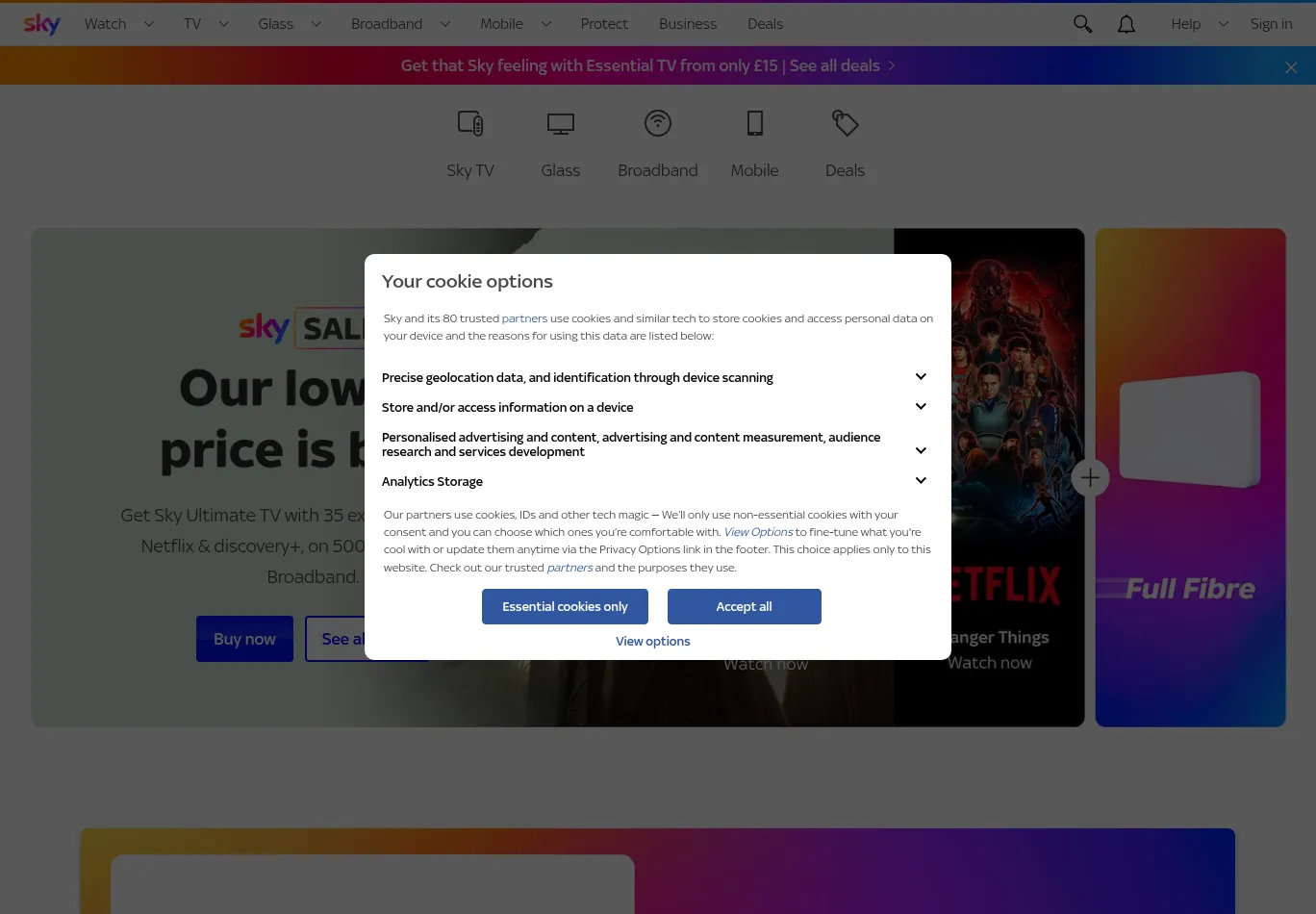Click Essential cookies only button
1316x914 pixels.
coord(565,607)
